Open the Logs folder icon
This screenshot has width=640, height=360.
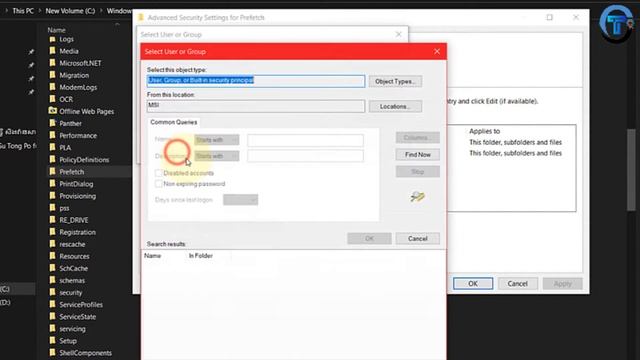(52, 39)
